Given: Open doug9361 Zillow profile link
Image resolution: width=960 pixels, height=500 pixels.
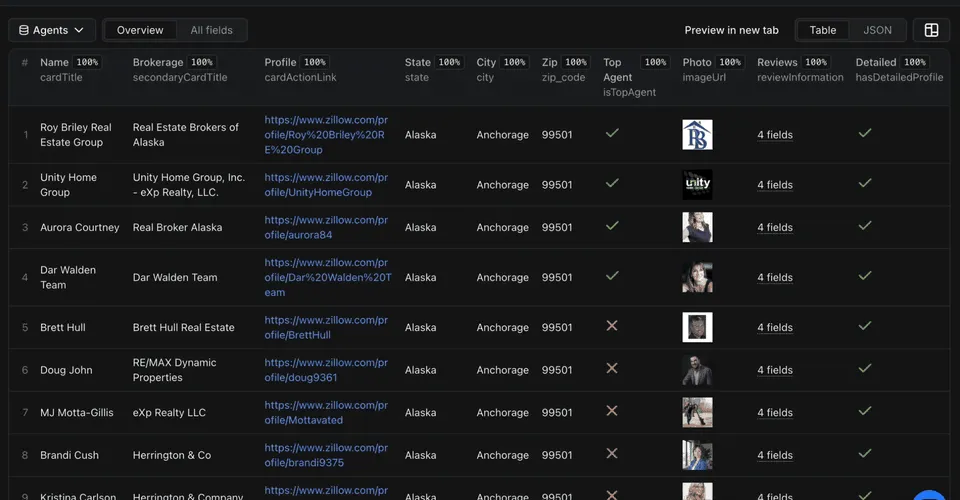Looking at the screenshot, I should pos(326,370).
